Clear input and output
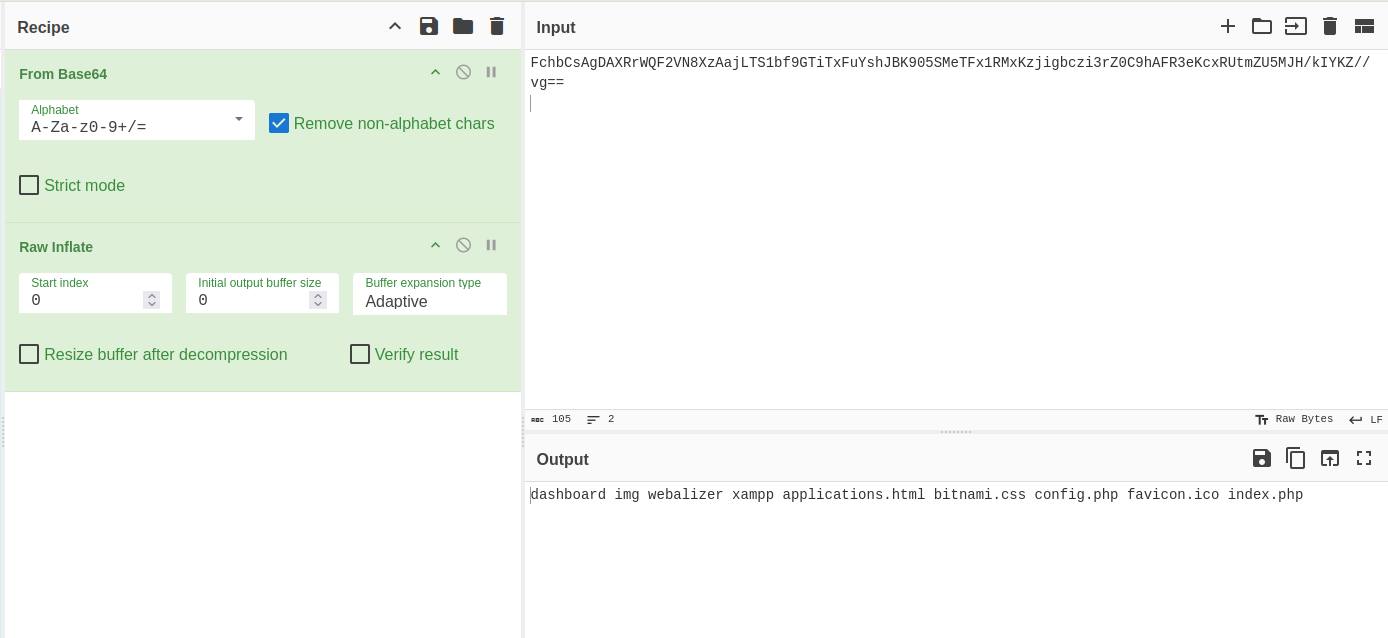Viewport: 1388px width, 638px height. coord(1330,26)
